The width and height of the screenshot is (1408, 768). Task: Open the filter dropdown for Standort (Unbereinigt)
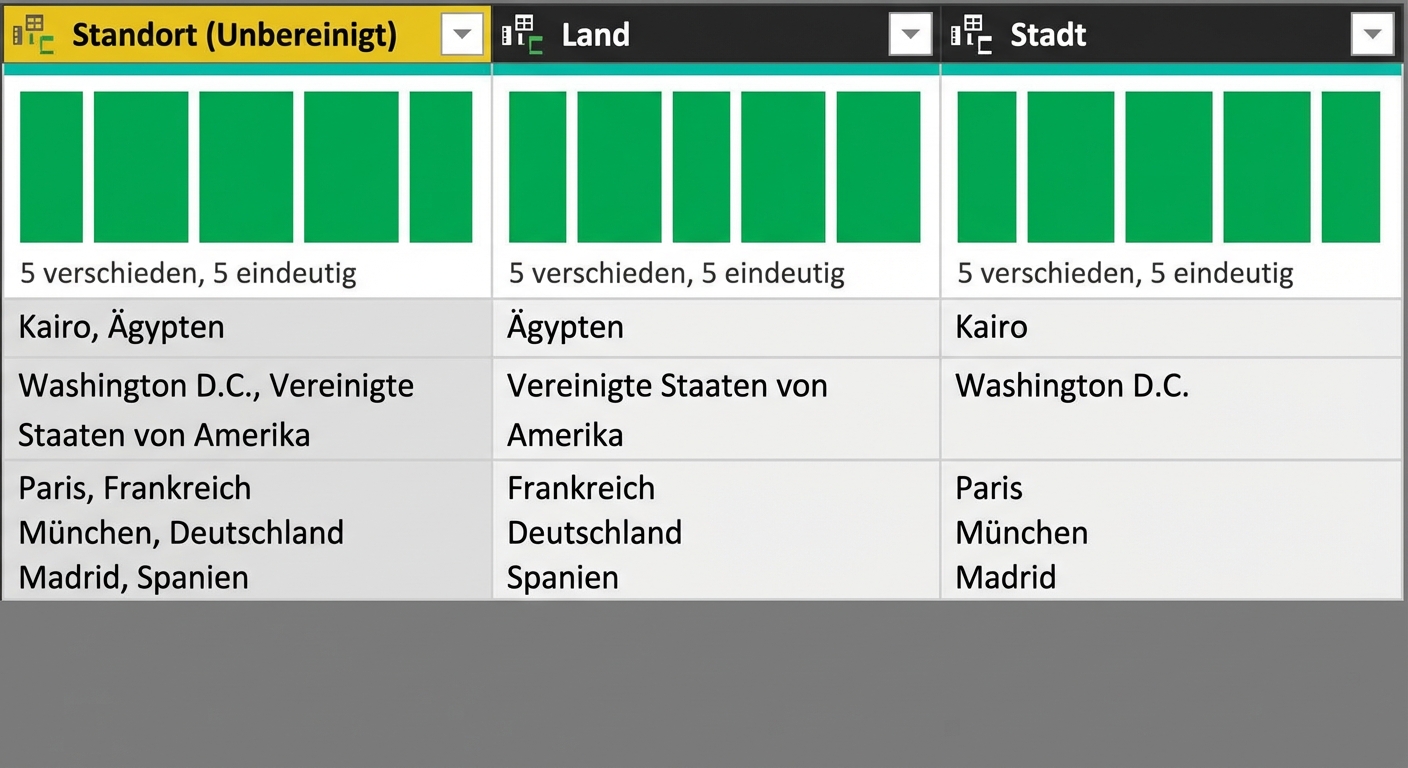tap(462, 33)
